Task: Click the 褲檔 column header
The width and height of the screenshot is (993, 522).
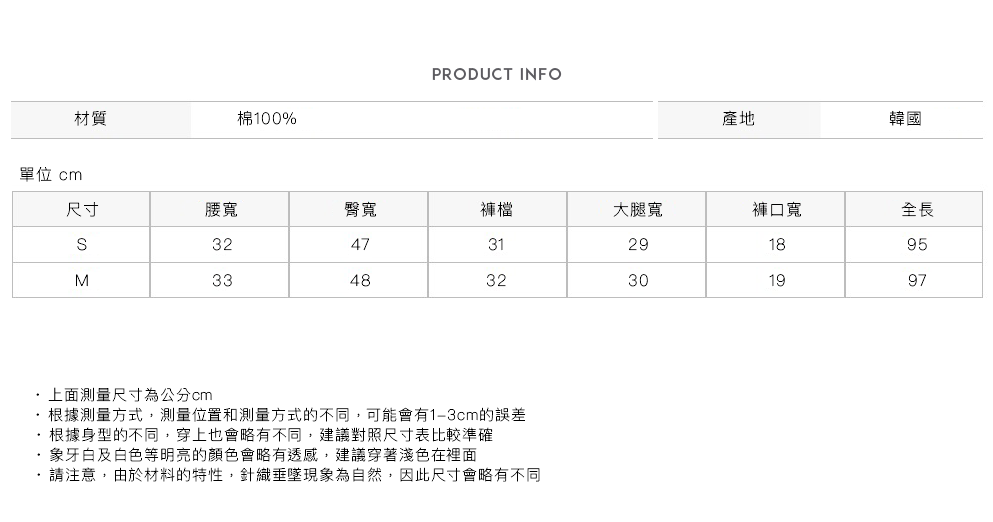Action: 497,210
